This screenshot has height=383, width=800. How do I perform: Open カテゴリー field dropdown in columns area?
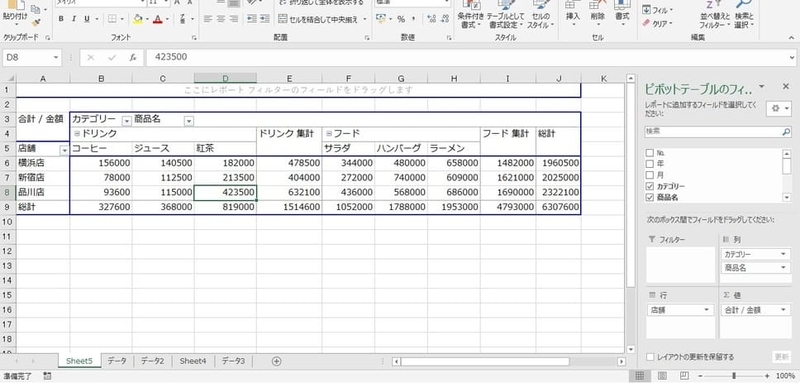[783, 254]
